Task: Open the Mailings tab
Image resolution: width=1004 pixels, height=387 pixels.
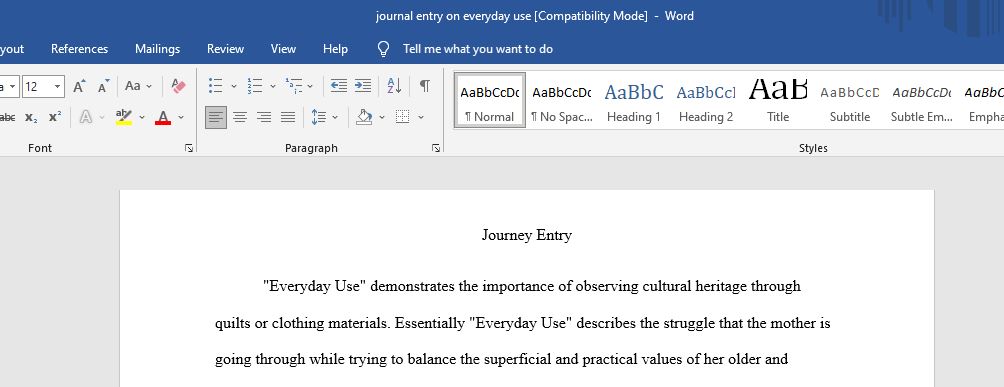Action: (158, 49)
